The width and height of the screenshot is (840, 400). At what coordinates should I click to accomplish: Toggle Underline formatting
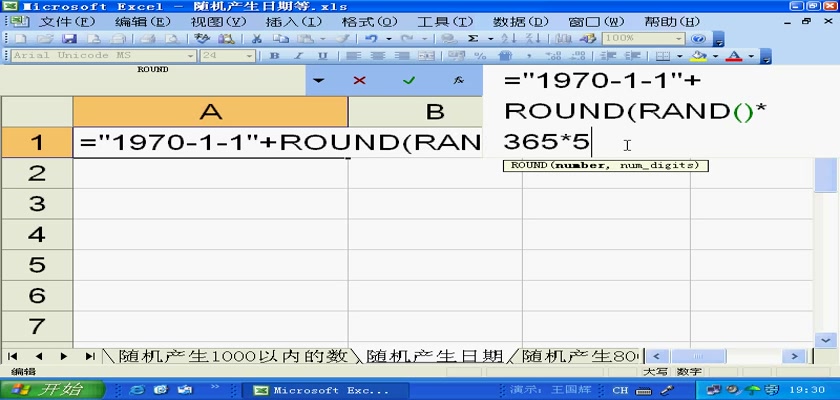(322, 56)
